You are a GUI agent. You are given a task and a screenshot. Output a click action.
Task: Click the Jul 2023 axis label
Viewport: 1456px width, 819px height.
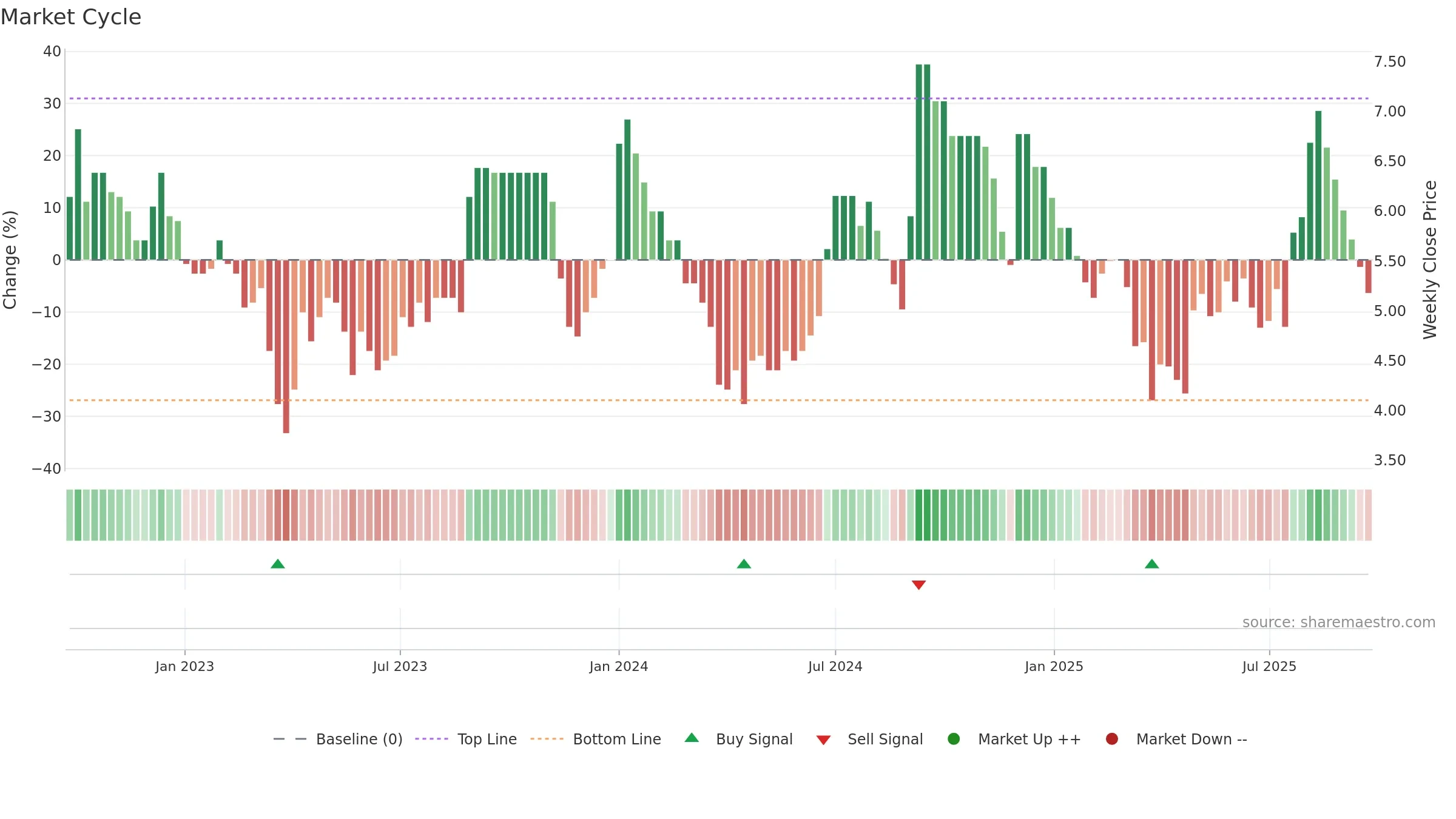click(400, 667)
